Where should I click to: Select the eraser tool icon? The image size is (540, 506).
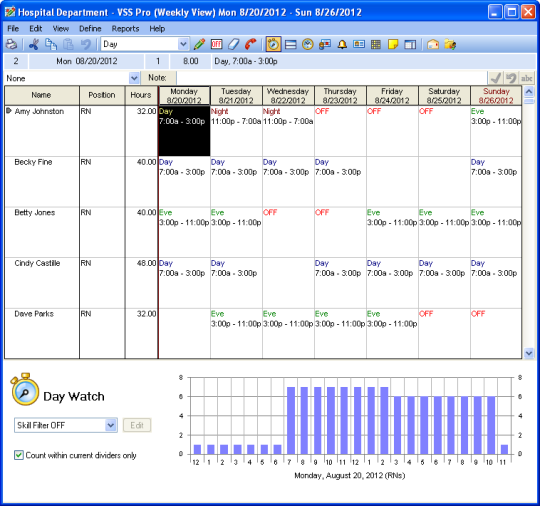click(x=233, y=44)
